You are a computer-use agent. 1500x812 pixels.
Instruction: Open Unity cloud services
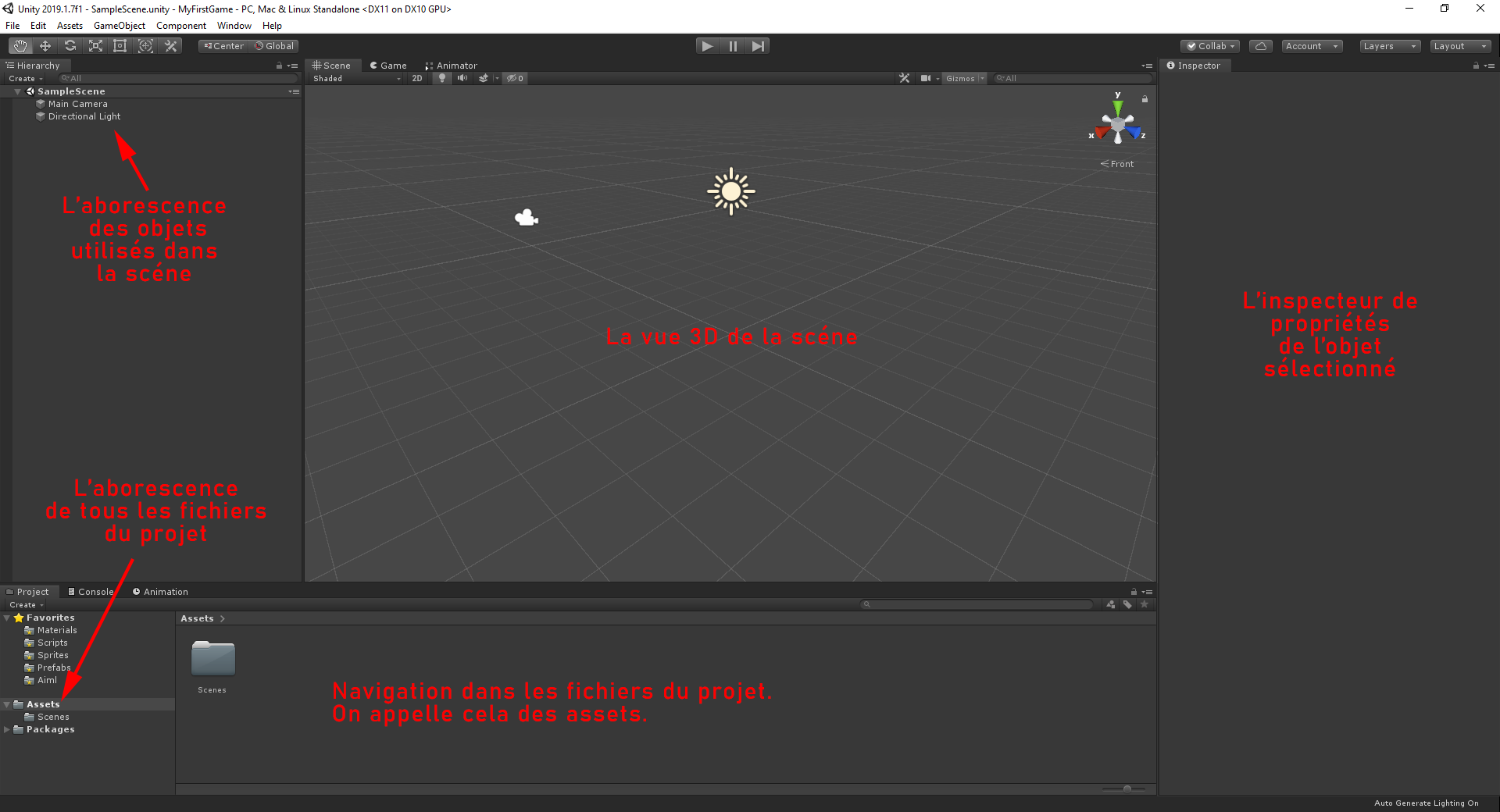coord(1260,45)
